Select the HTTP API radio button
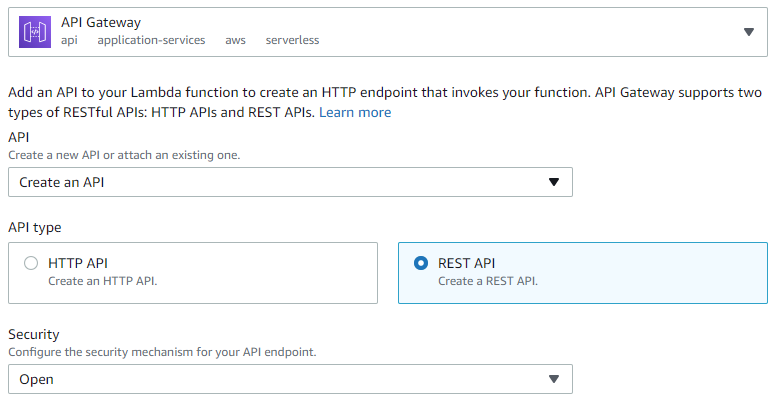777x400 pixels. (x=31, y=263)
